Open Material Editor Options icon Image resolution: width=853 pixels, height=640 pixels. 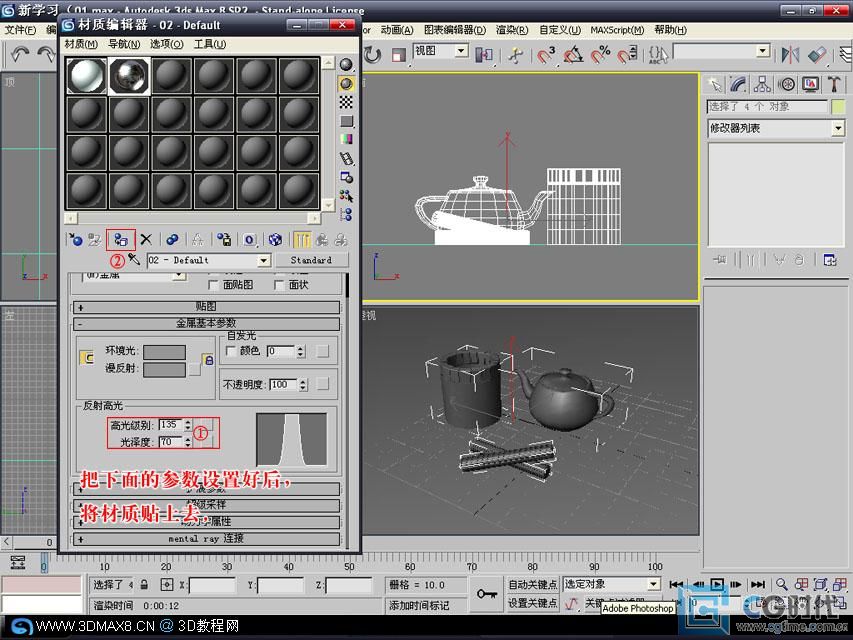click(x=346, y=177)
